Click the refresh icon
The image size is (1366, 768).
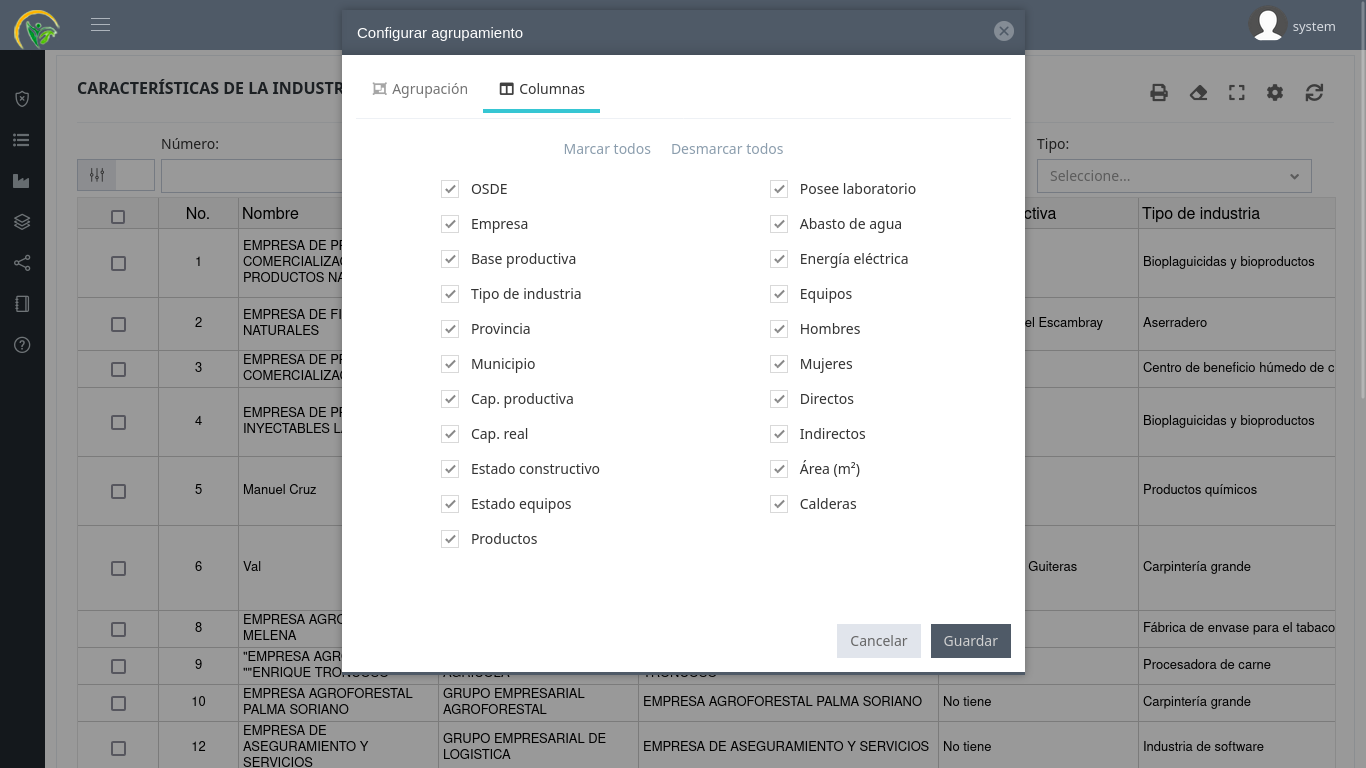tap(1314, 93)
